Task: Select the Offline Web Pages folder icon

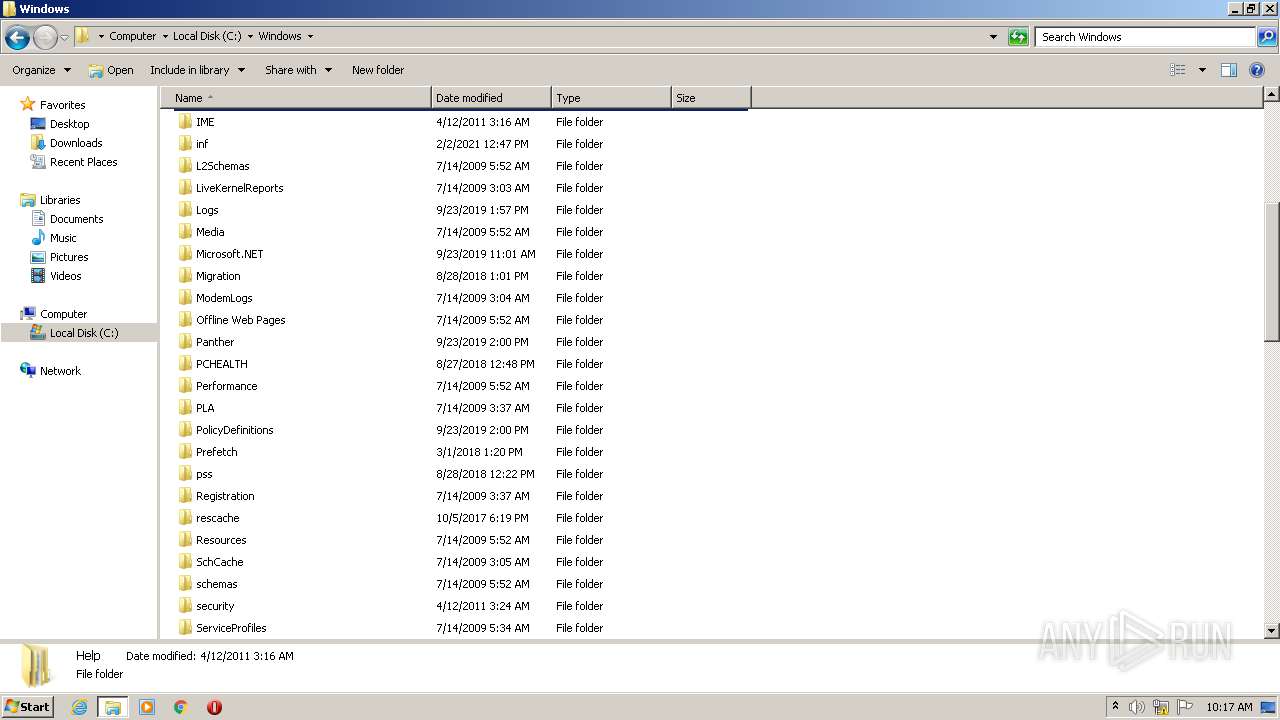Action: 185,320
